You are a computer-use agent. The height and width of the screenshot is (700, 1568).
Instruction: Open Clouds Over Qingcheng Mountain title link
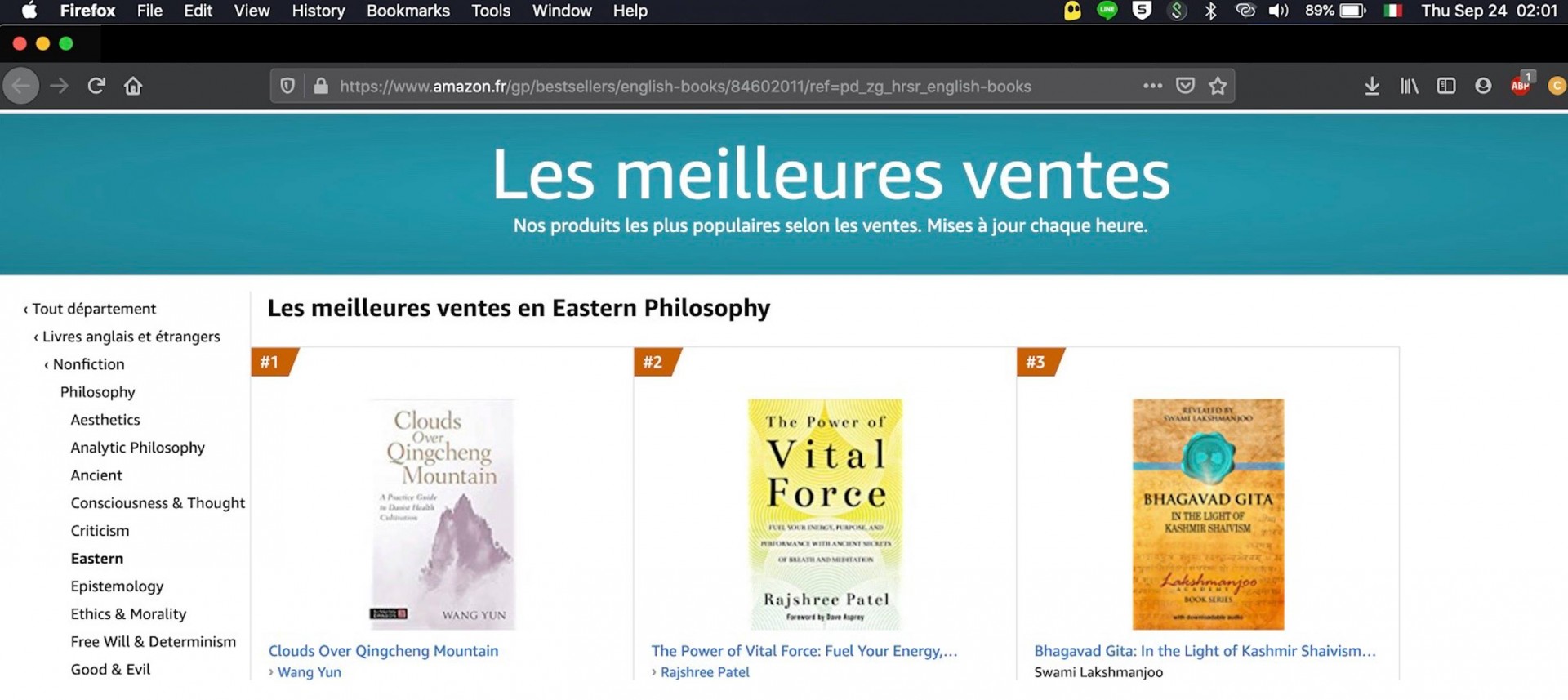[x=383, y=651]
